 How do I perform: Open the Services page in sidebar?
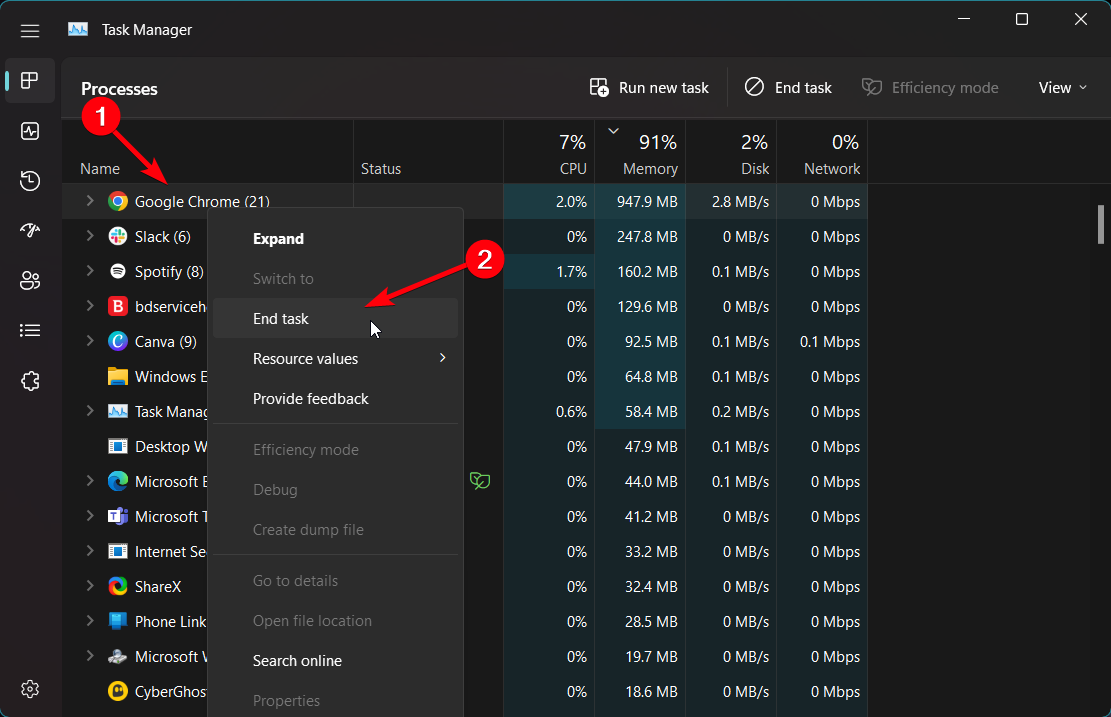click(30, 381)
